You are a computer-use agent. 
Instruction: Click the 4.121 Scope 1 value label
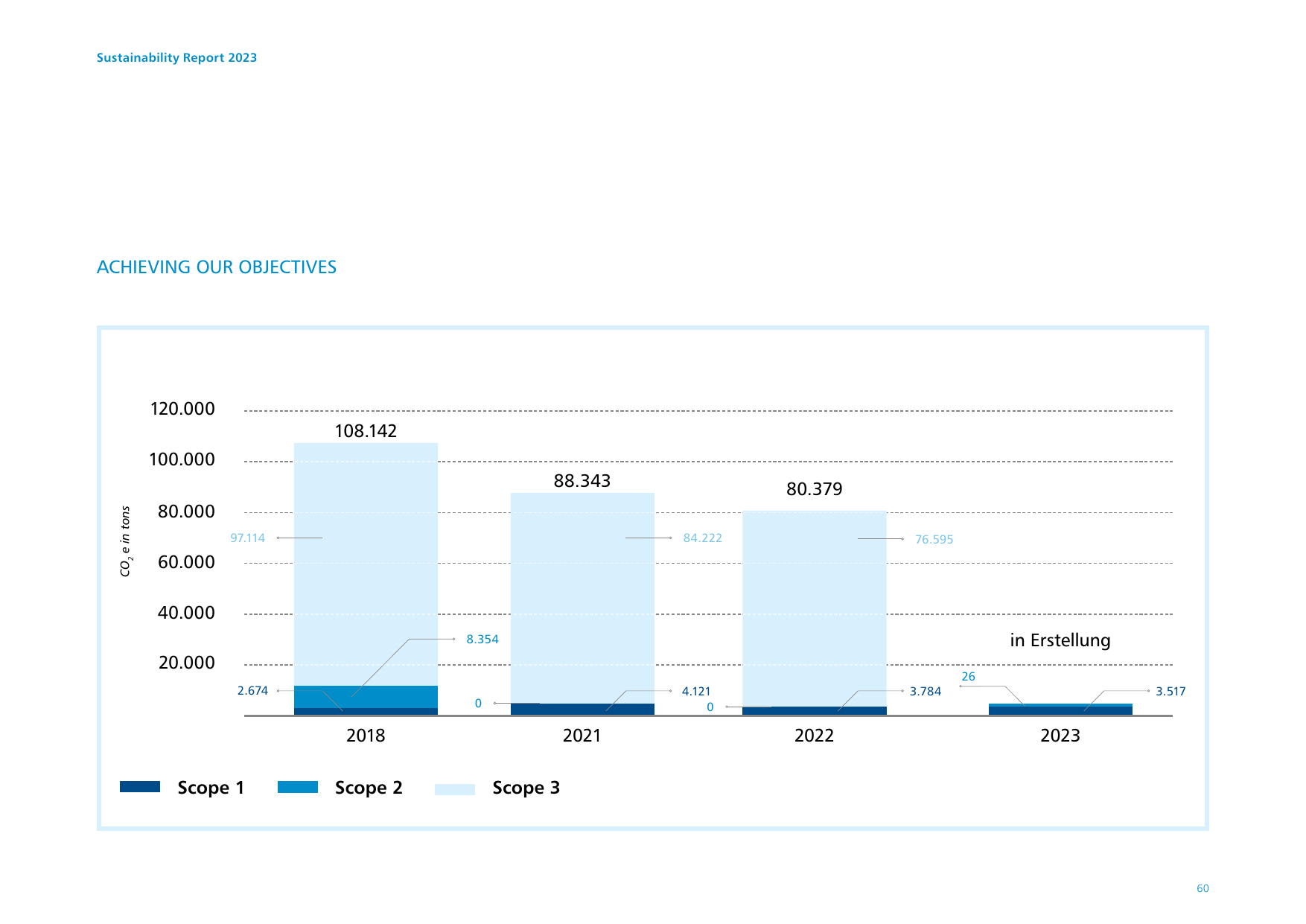coord(696,691)
